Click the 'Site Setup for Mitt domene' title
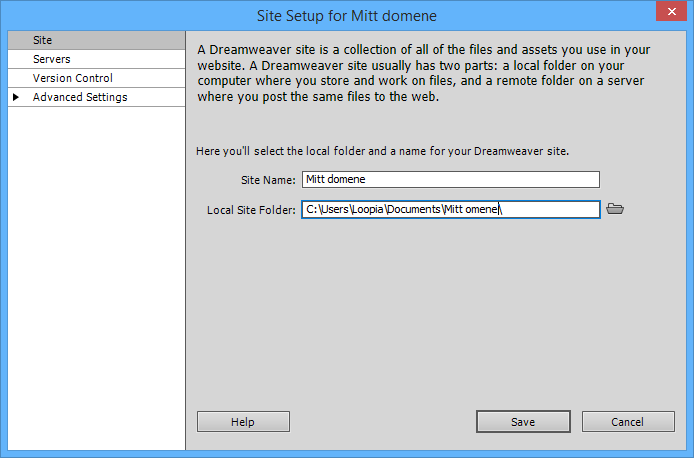The width and height of the screenshot is (694, 458). 347,16
